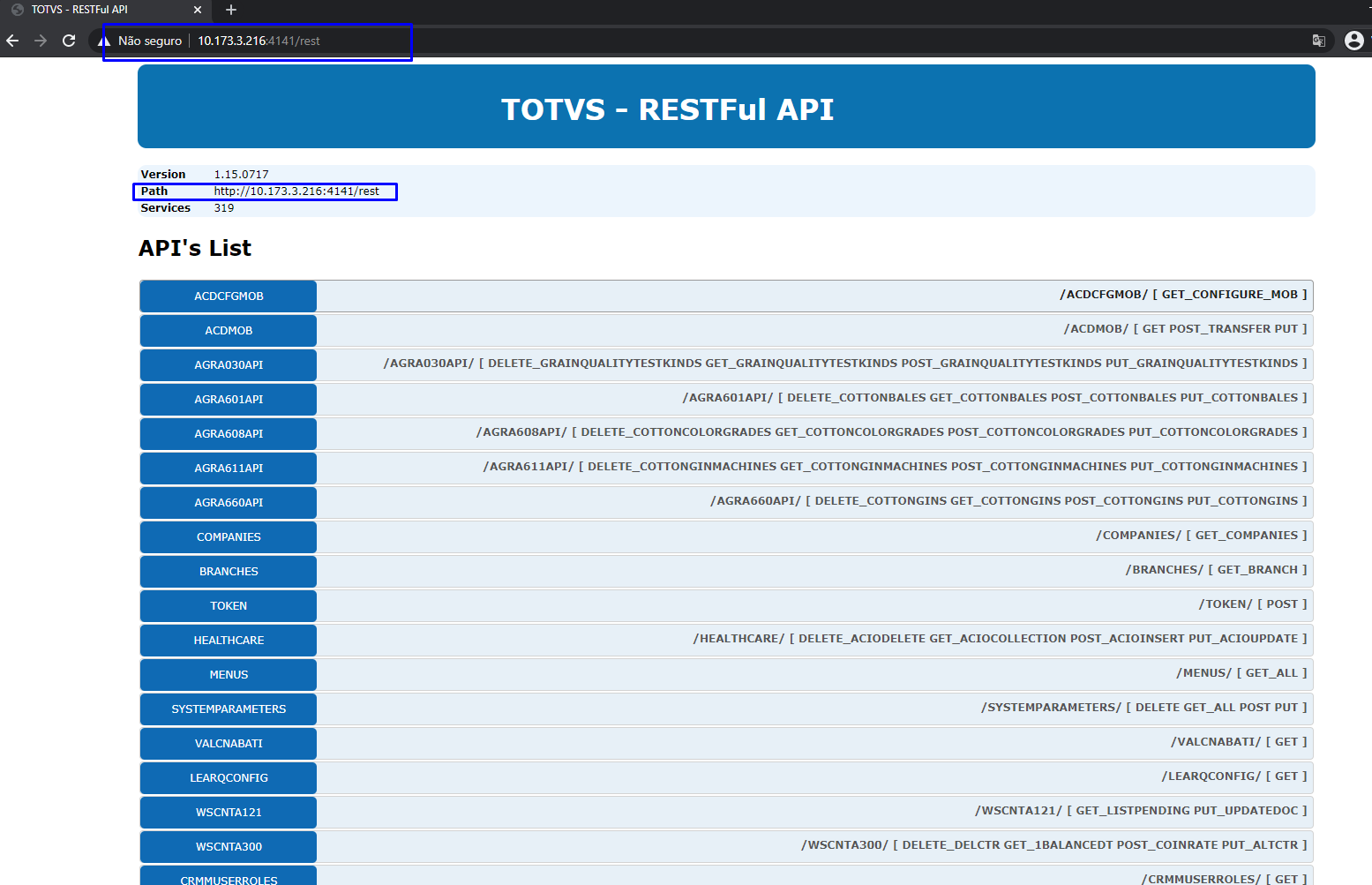Close the TOTVS - RESTFul API tab
This screenshot has width=1372, height=885.
click(197, 10)
